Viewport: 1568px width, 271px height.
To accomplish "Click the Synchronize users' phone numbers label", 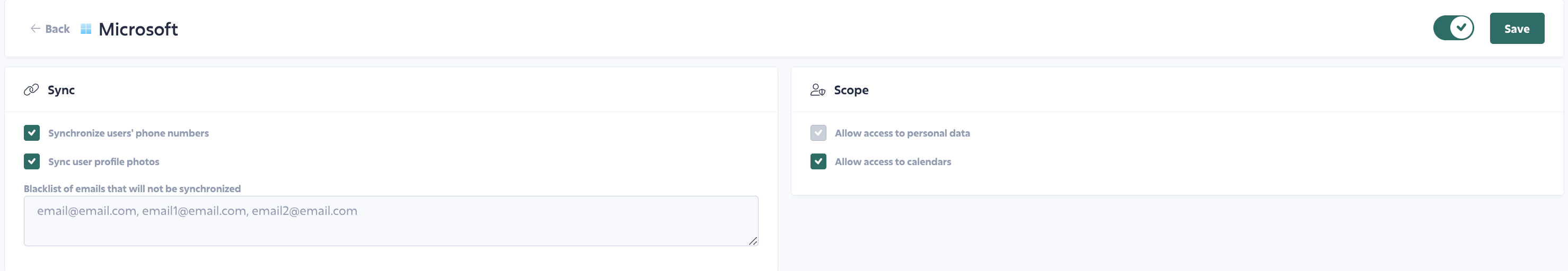I will (x=128, y=133).
